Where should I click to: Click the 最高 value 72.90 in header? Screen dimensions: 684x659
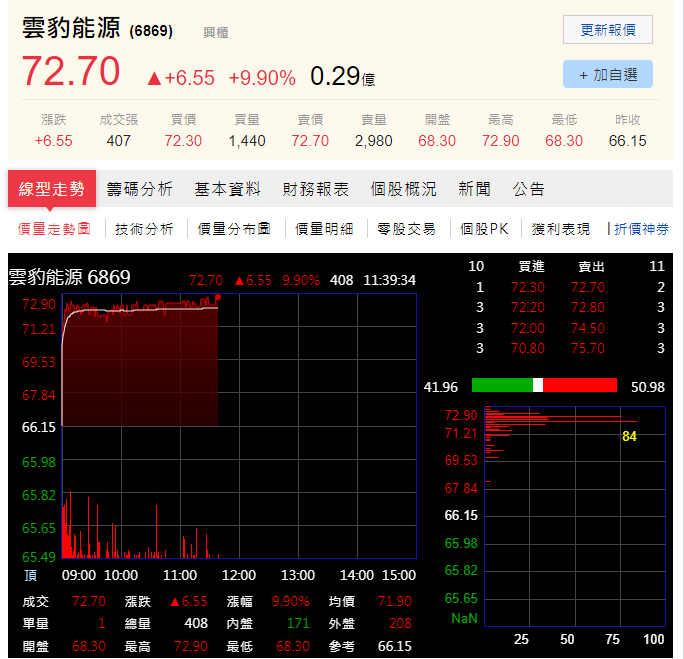500,141
